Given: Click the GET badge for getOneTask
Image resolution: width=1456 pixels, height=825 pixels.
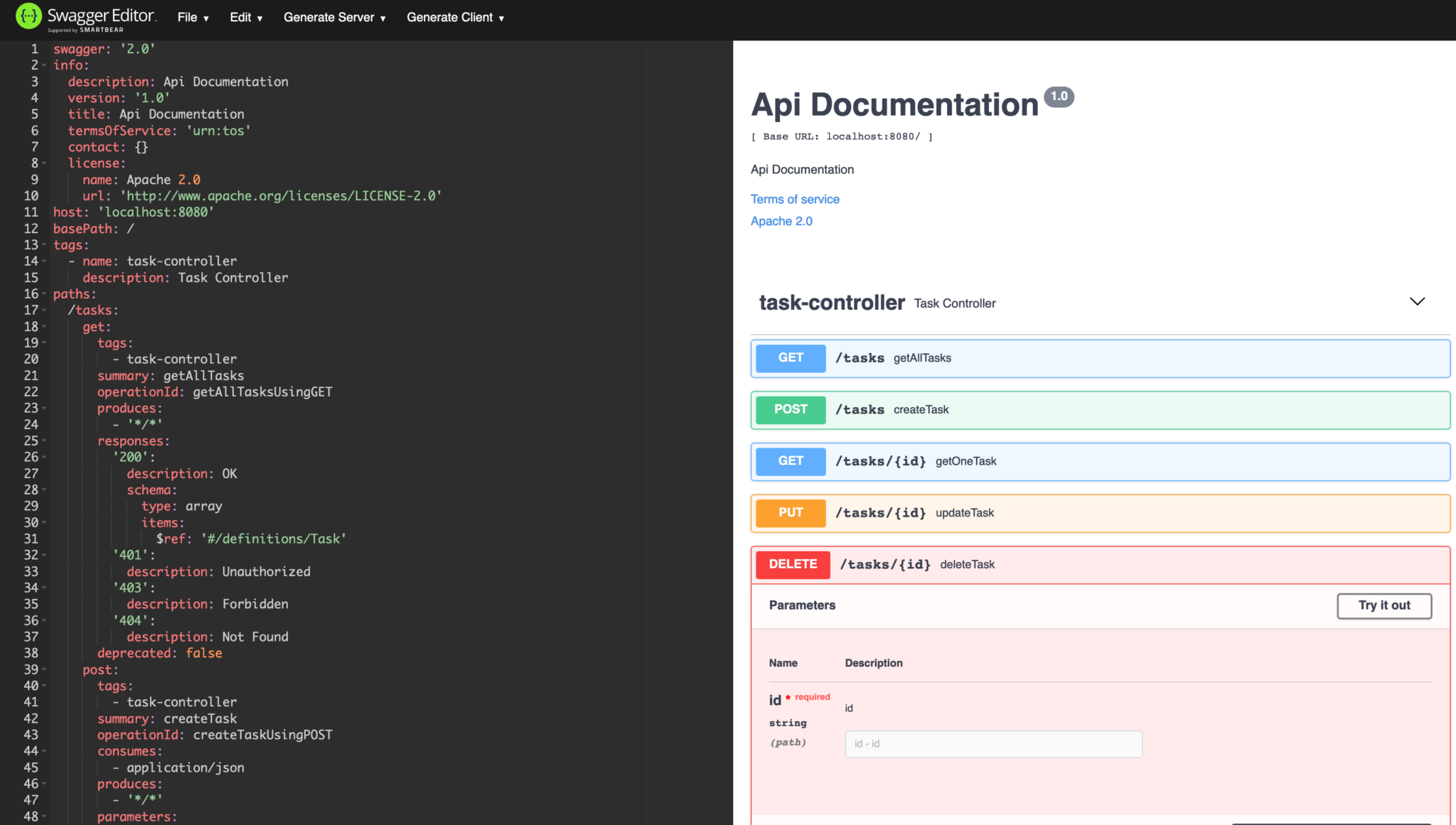Looking at the screenshot, I should (791, 461).
